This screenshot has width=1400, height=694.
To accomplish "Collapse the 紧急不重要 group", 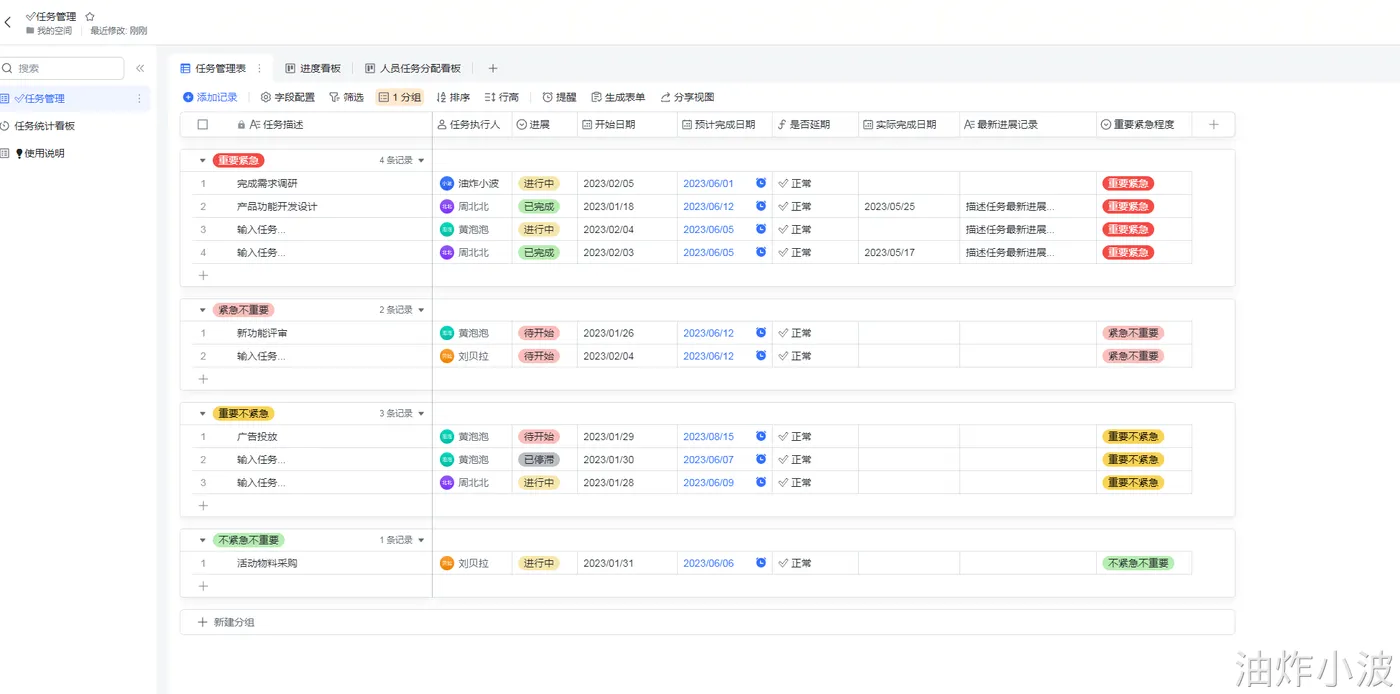I will (x=202, y=310).
